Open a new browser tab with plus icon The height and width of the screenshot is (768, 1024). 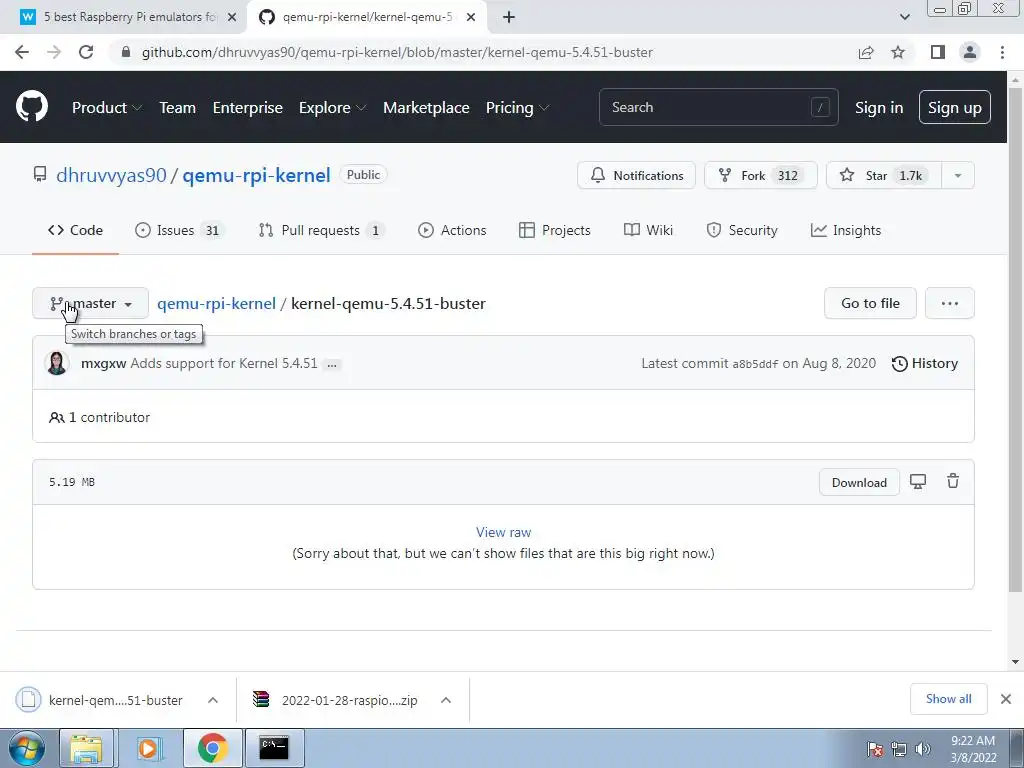[509, 17]
